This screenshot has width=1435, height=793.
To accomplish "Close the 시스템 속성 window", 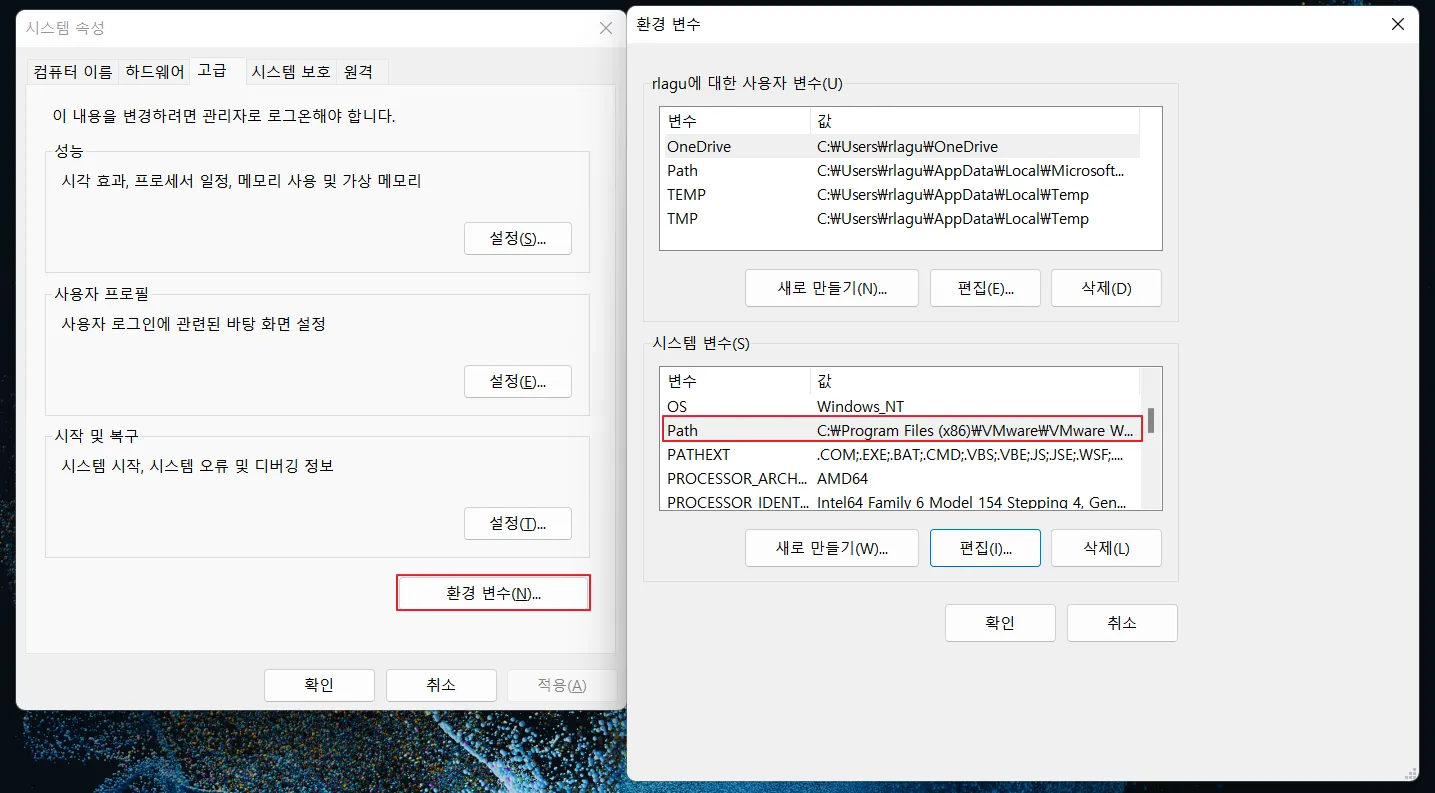I will (606, 28).
